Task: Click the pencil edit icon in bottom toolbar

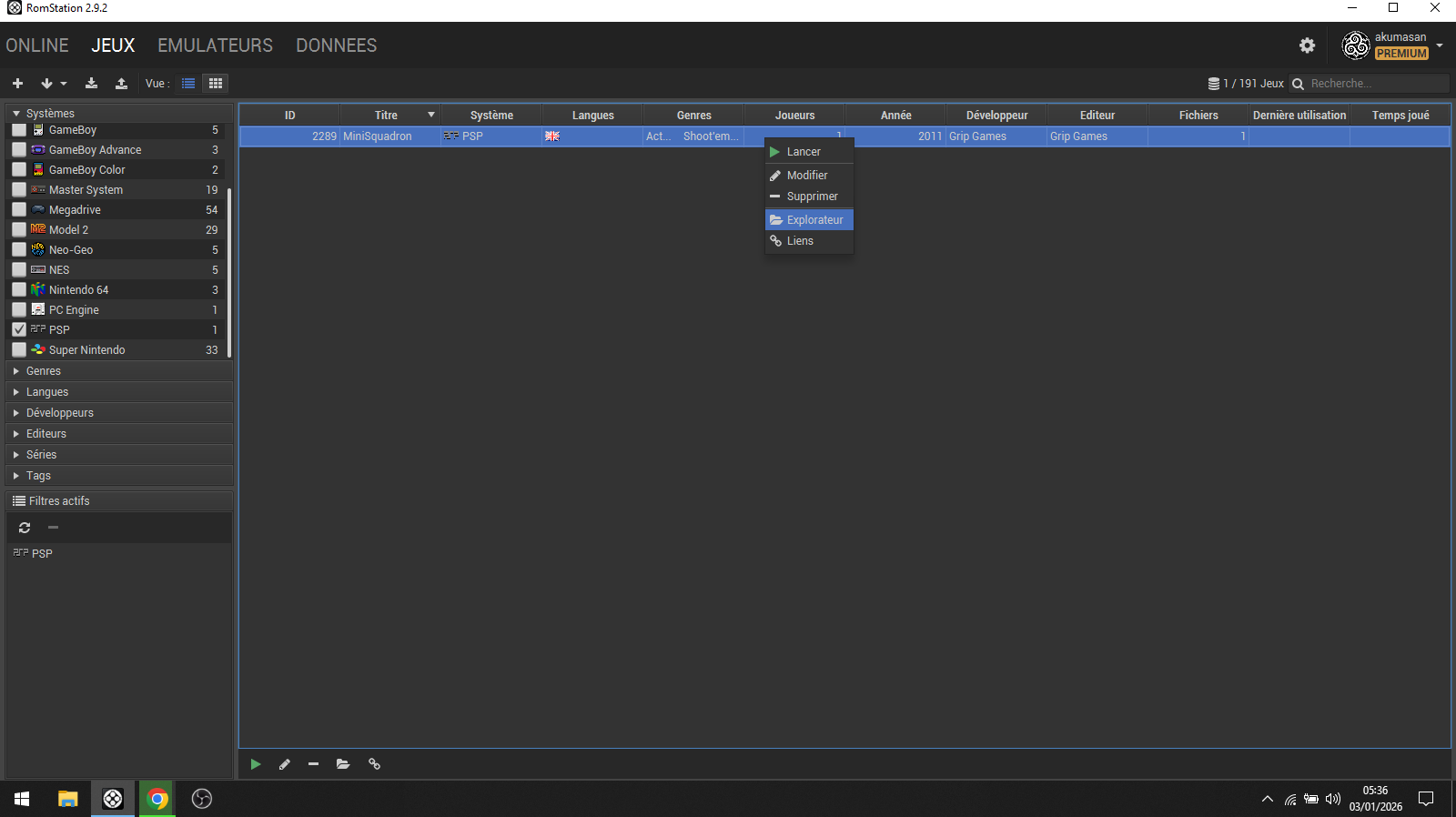Action: (285, 764)
